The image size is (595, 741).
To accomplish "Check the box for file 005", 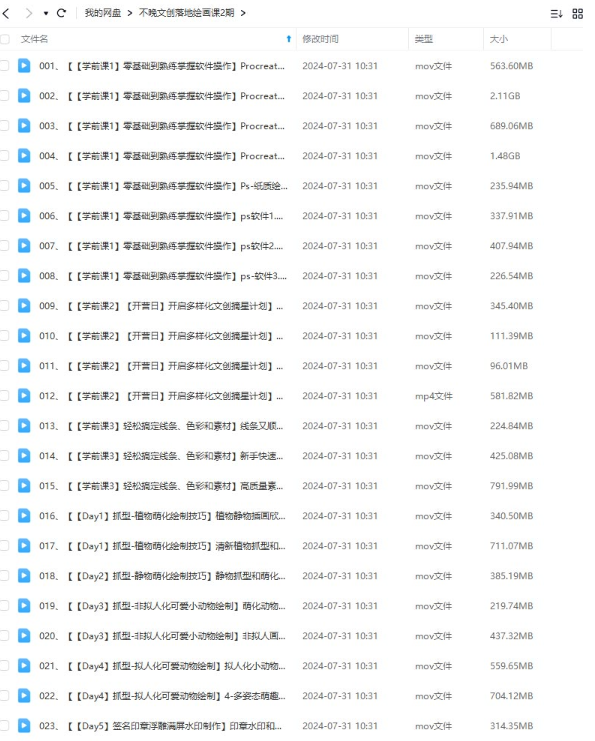I will pos(5,186).
